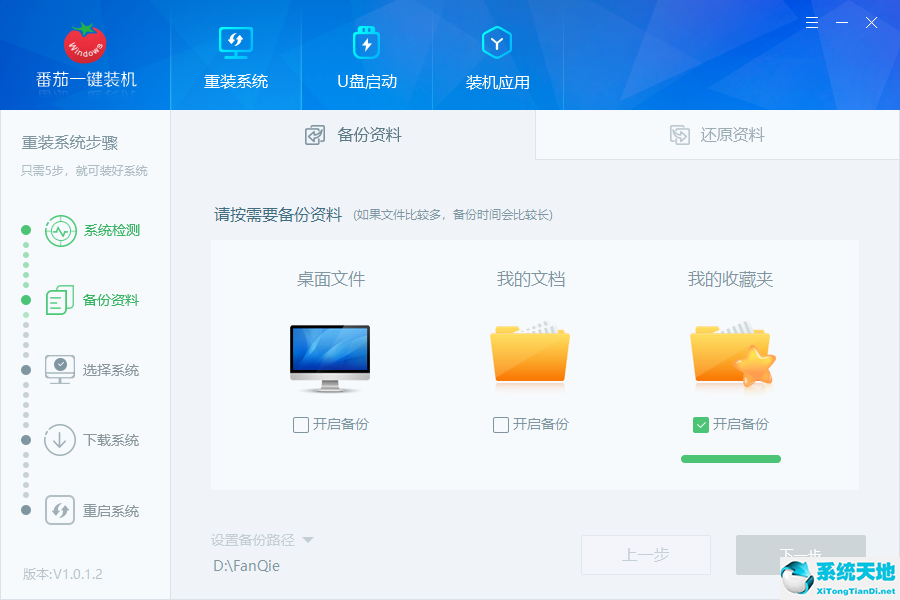Click the 备份资料 step icon

click(x=60, y=300)
